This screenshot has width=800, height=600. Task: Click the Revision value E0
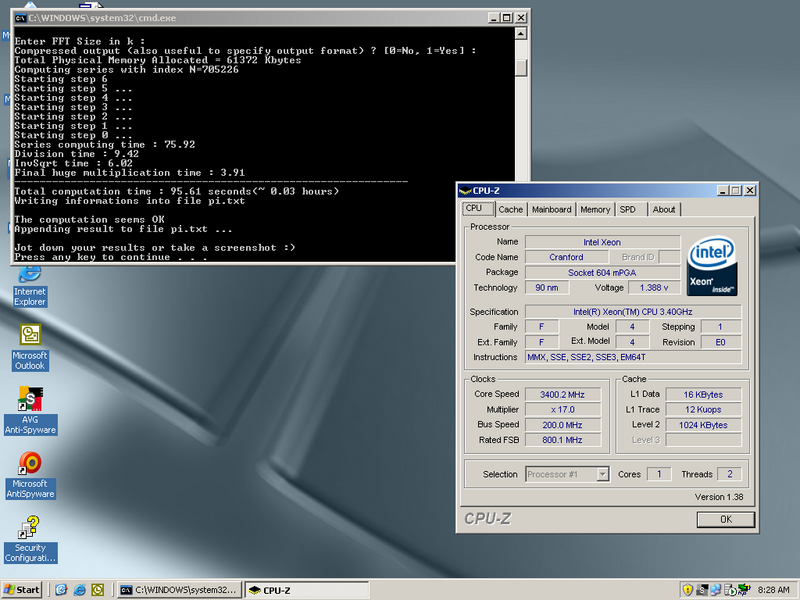click(x=720, y=342)
